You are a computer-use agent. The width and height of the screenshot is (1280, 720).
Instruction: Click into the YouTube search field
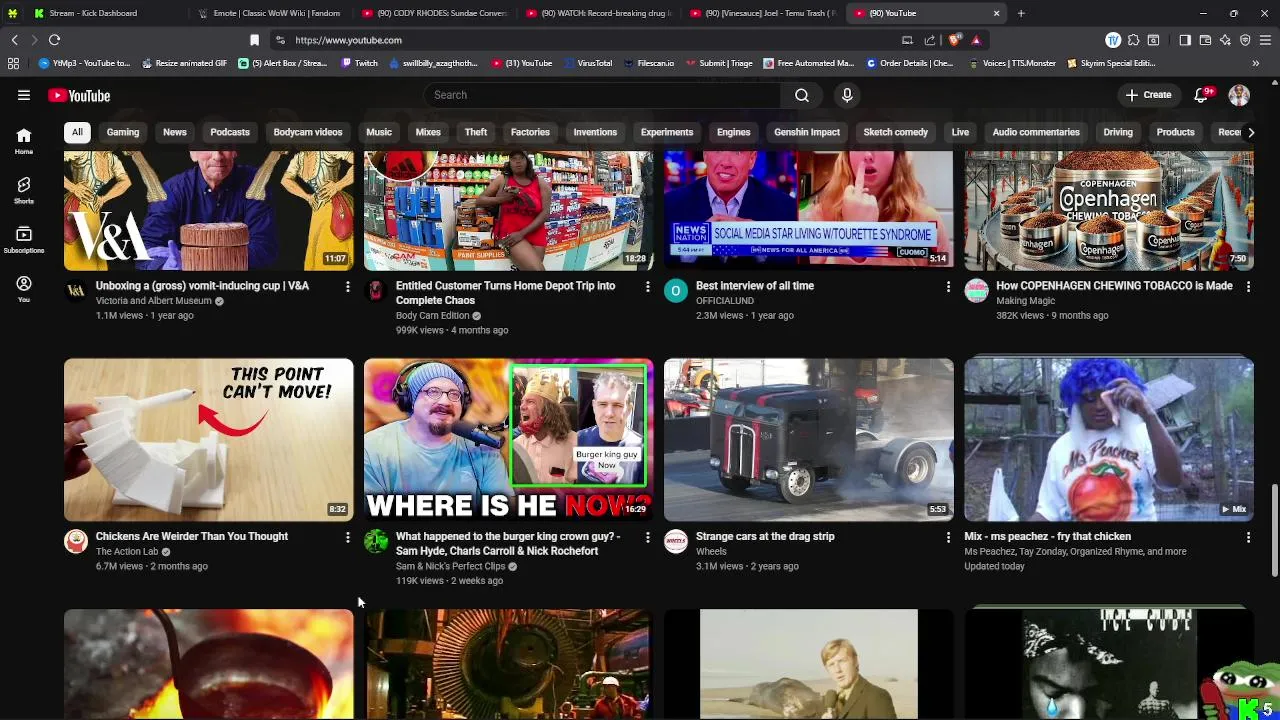(x=601, y=95)
